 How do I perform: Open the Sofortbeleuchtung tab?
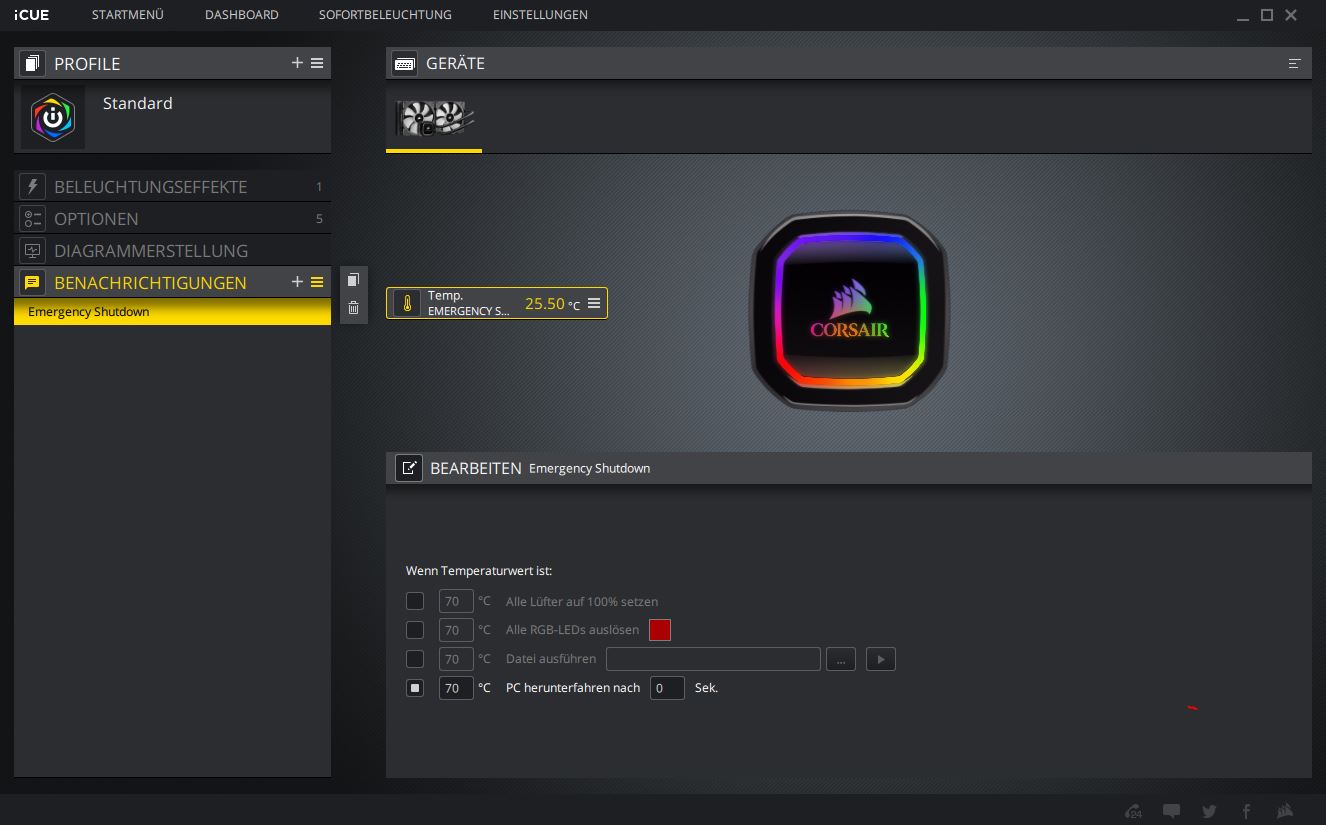(x=385, y=15)
